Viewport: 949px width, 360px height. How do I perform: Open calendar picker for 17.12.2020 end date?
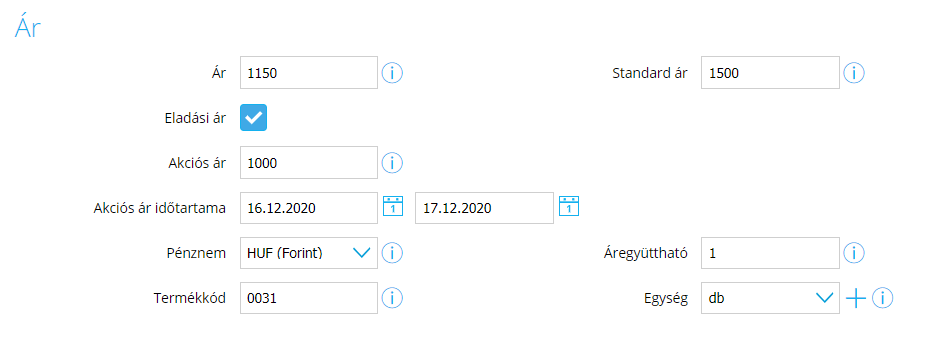pyautogui.click(x=569, y=206)
